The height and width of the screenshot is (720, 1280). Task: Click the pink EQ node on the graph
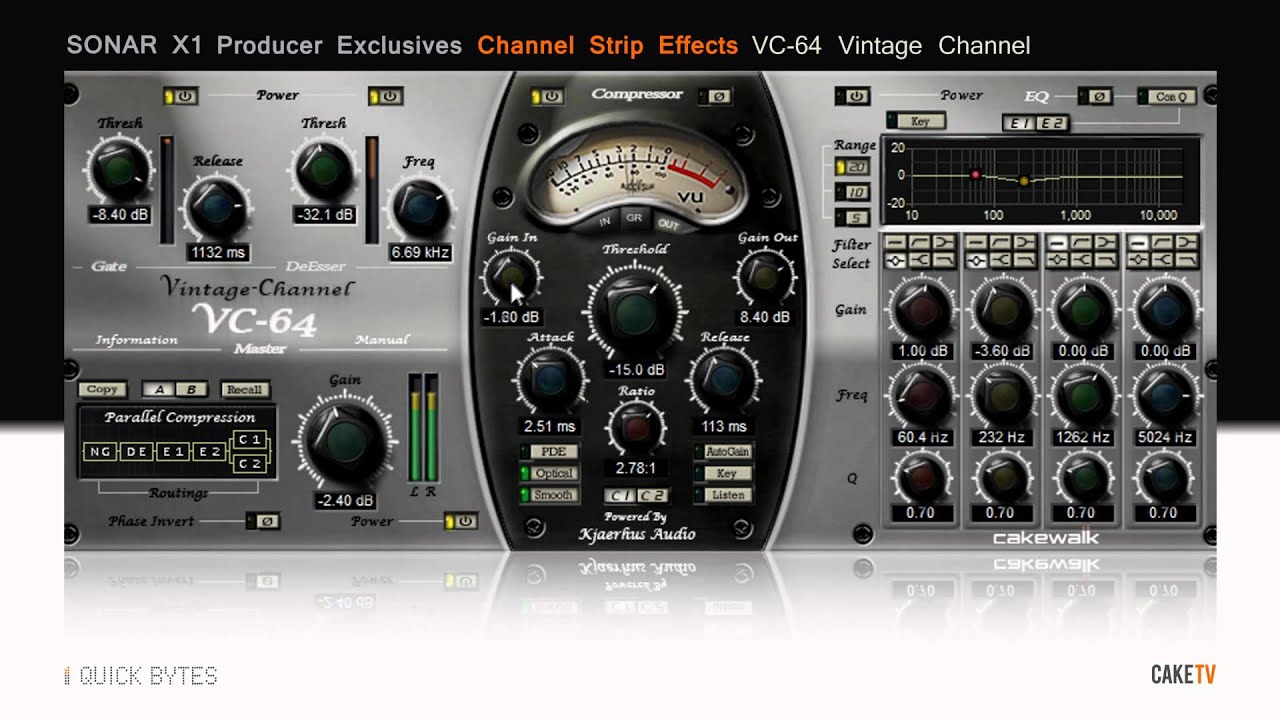coord(975,175)
